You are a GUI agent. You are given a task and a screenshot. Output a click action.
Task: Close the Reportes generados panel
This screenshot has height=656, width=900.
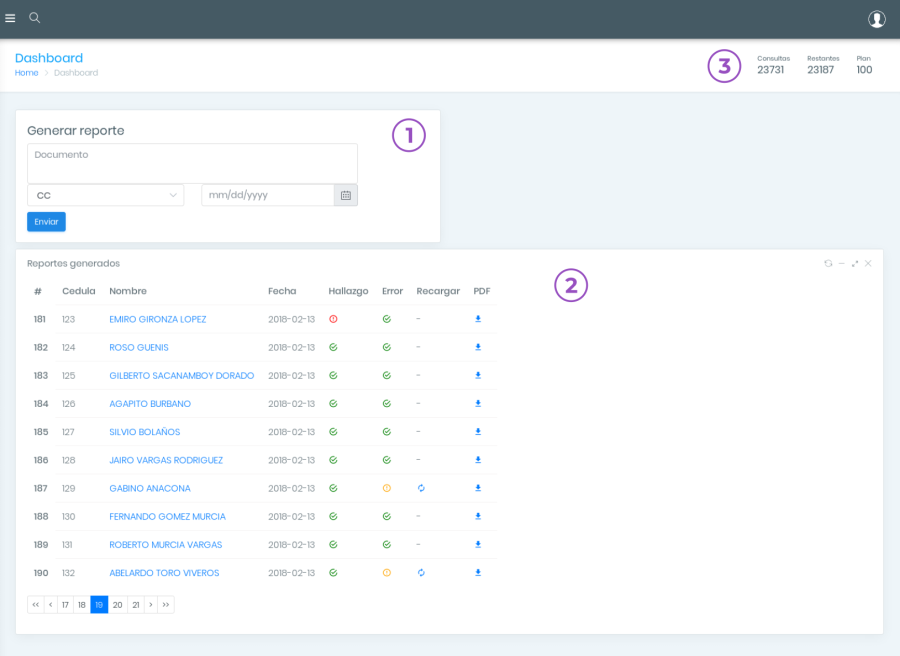pos(868,263)
